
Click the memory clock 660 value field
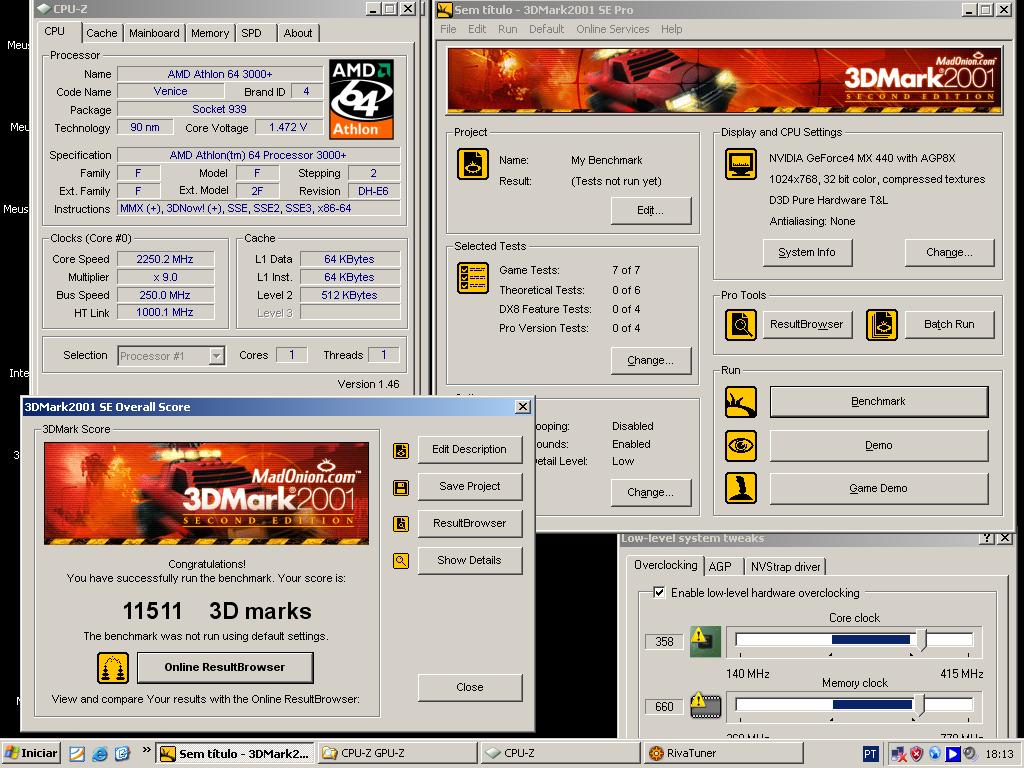[x=664, y=707]
